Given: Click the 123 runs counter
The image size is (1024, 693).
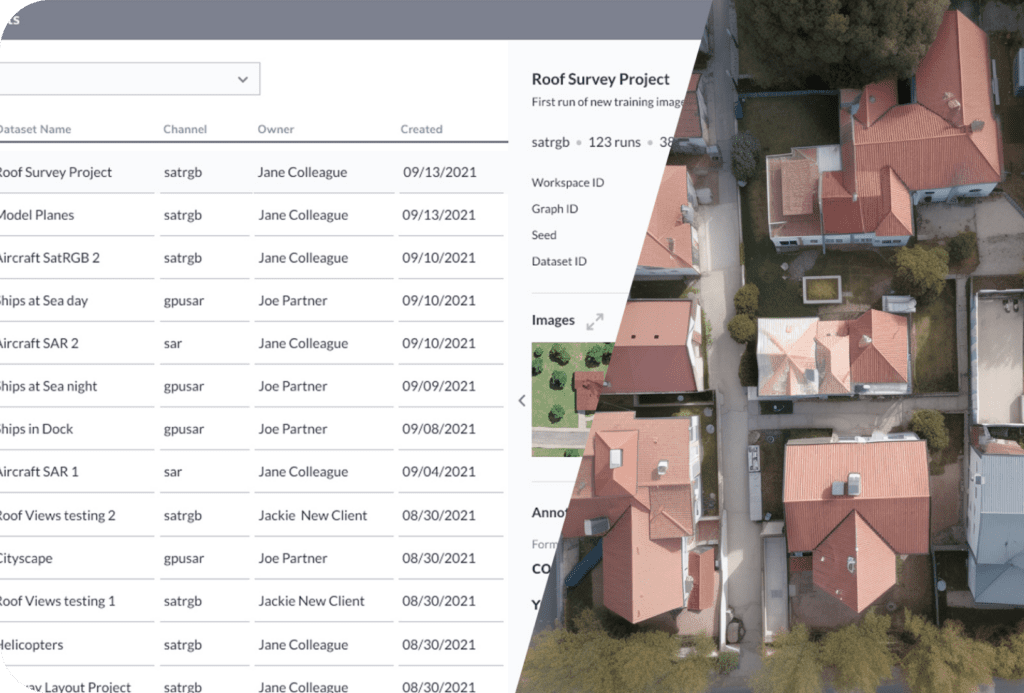Looking at the screenshot, I should point(614,141).
